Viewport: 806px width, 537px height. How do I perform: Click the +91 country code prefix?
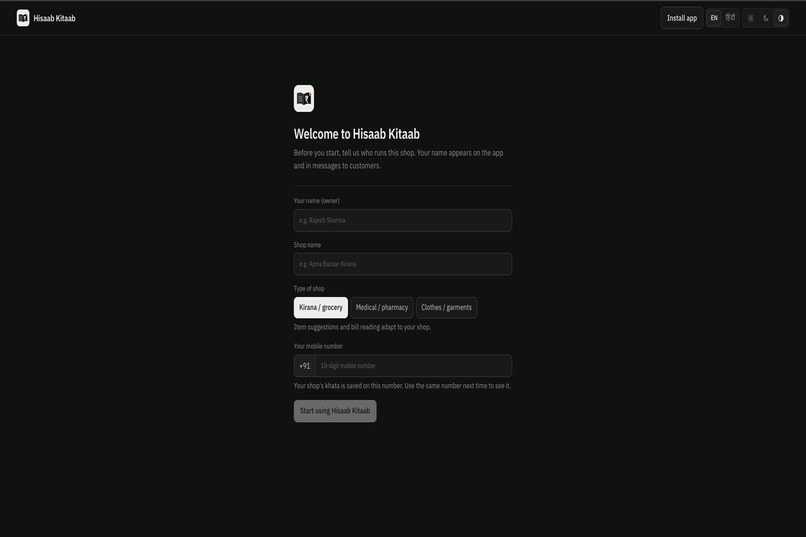click(304, 366)
